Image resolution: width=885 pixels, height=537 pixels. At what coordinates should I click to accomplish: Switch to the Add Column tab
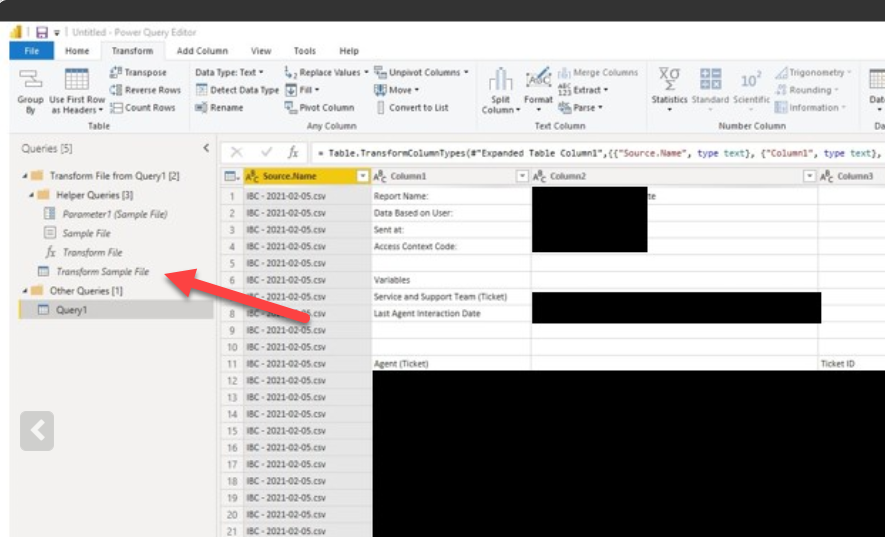pyautogui.click(x=202, y=51)
